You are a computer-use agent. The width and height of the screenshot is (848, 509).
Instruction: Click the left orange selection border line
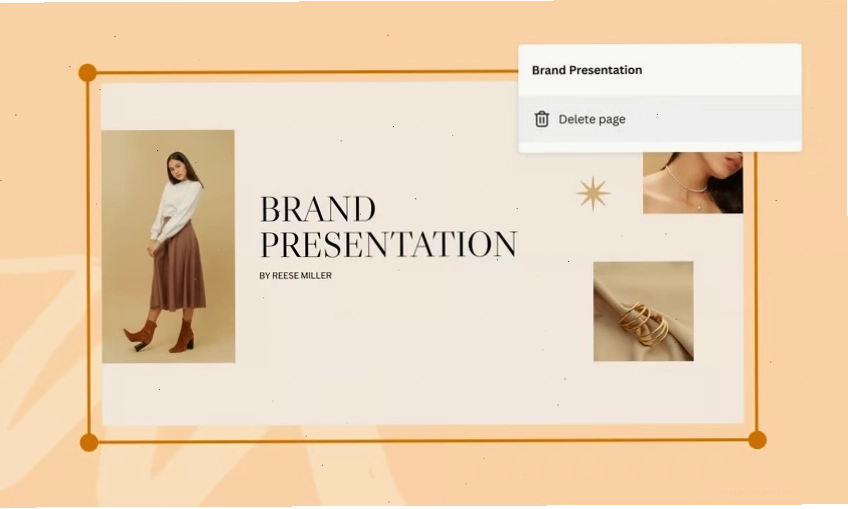88,257
